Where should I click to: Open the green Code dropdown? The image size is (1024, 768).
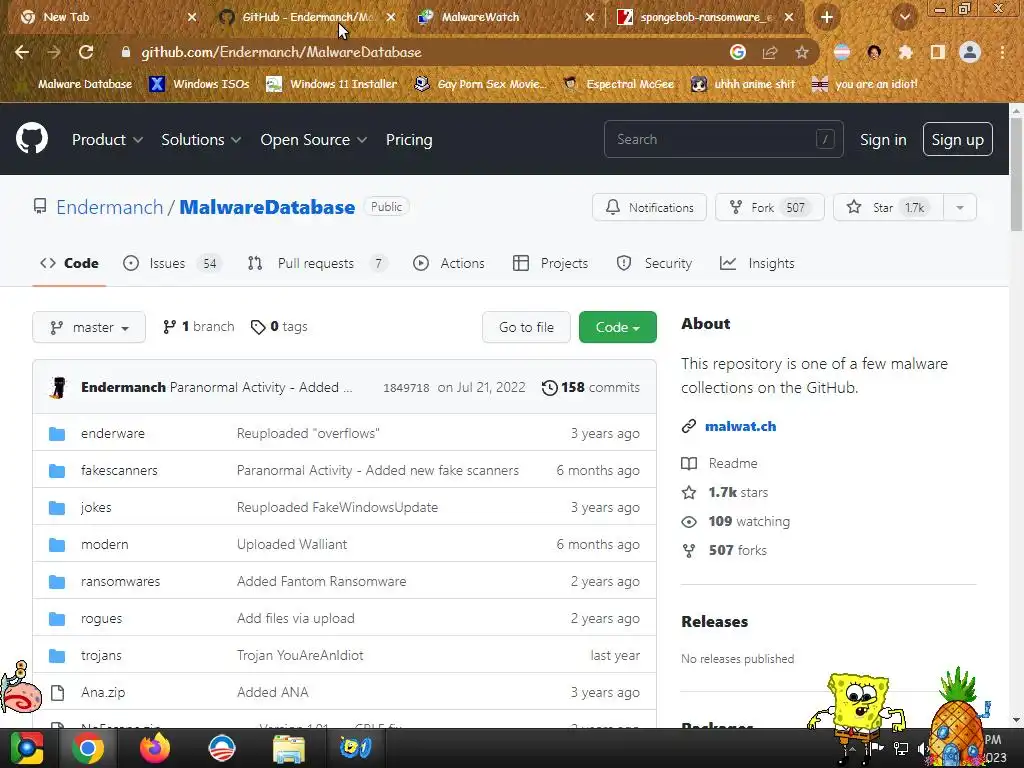[x=618, y=327]
